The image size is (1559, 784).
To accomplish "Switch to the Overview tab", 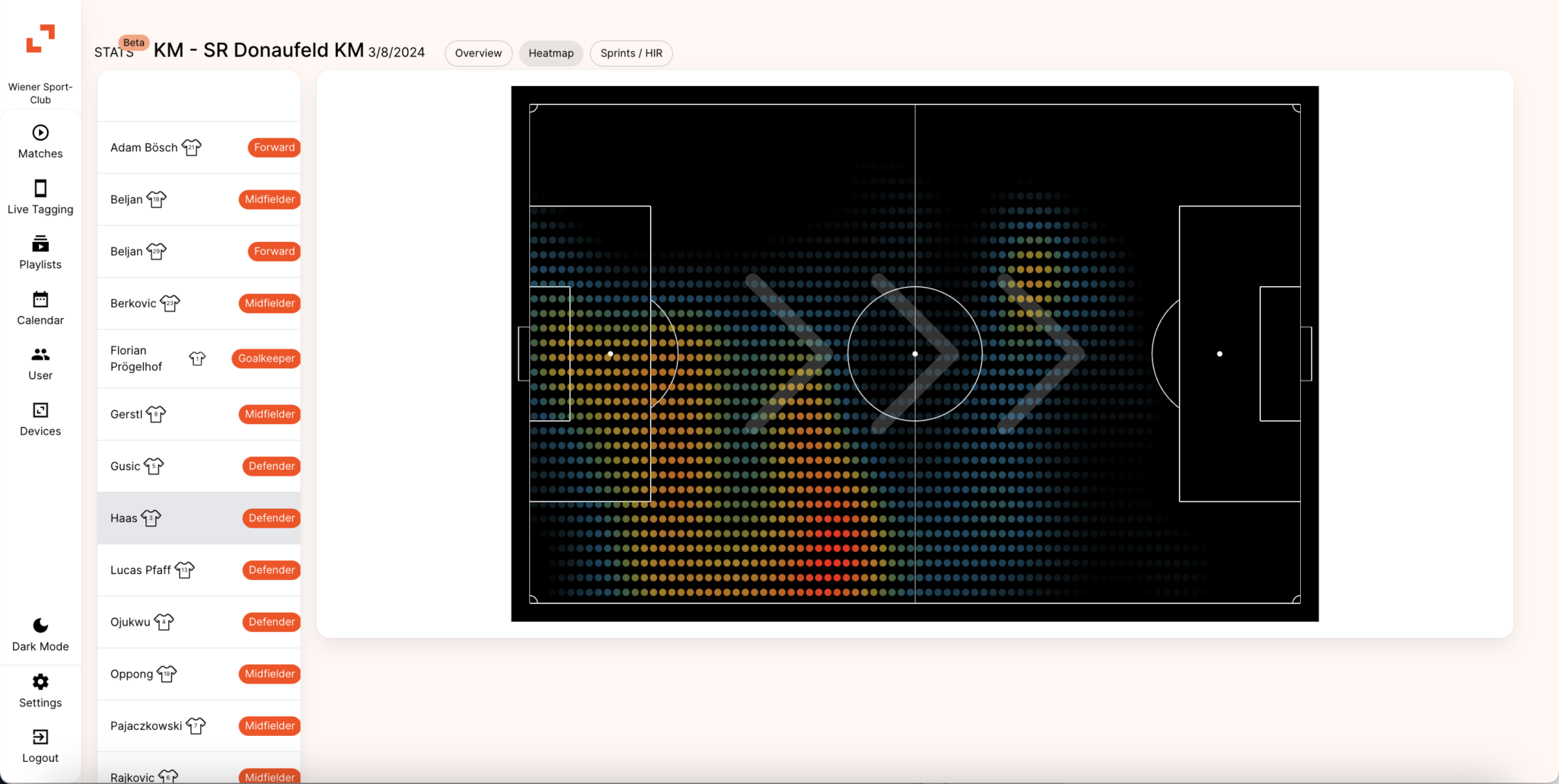I will (x=478, y=53).
